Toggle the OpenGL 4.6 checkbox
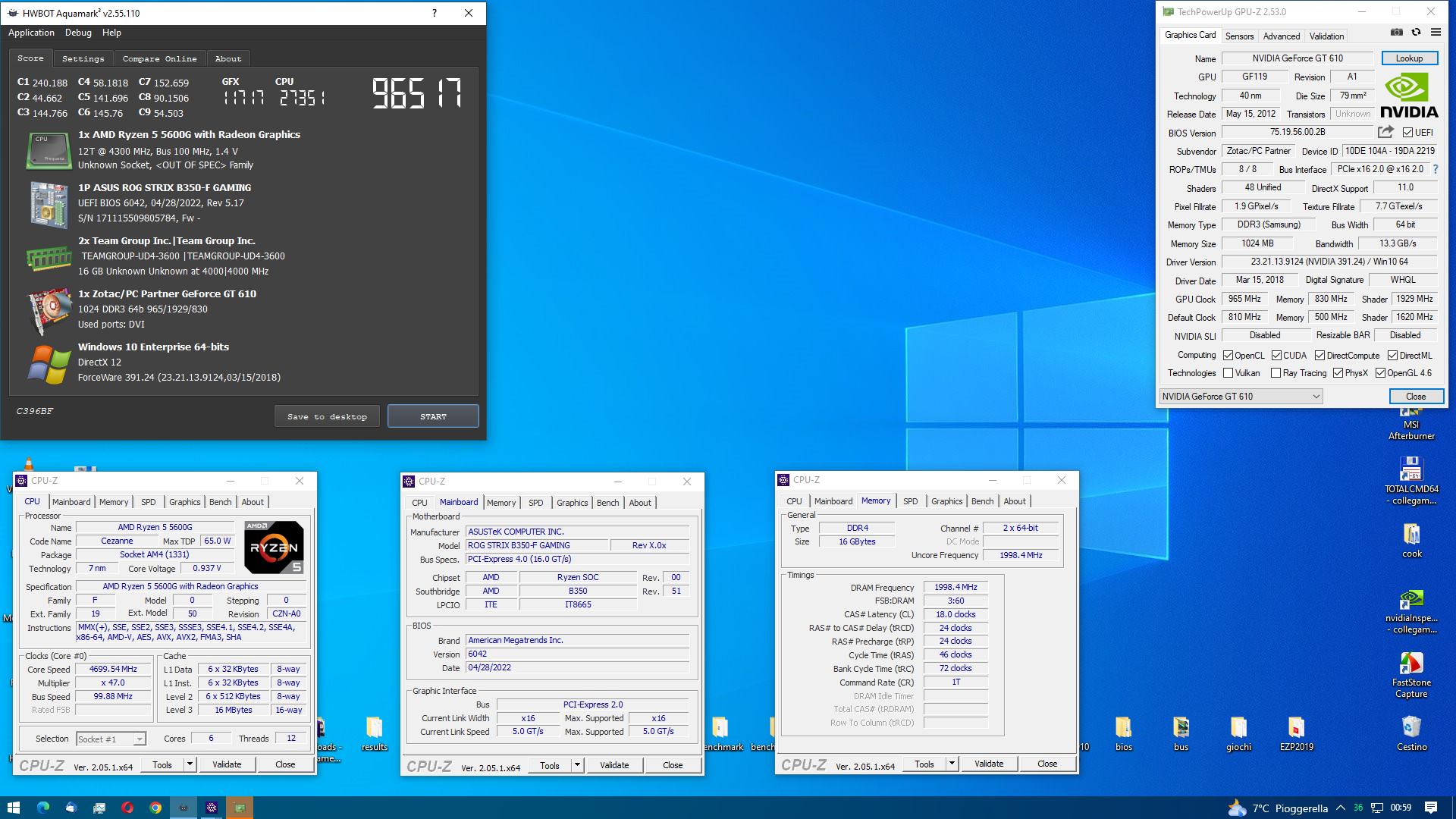Screen dimensions: 1456x819 click(1380, 372)
